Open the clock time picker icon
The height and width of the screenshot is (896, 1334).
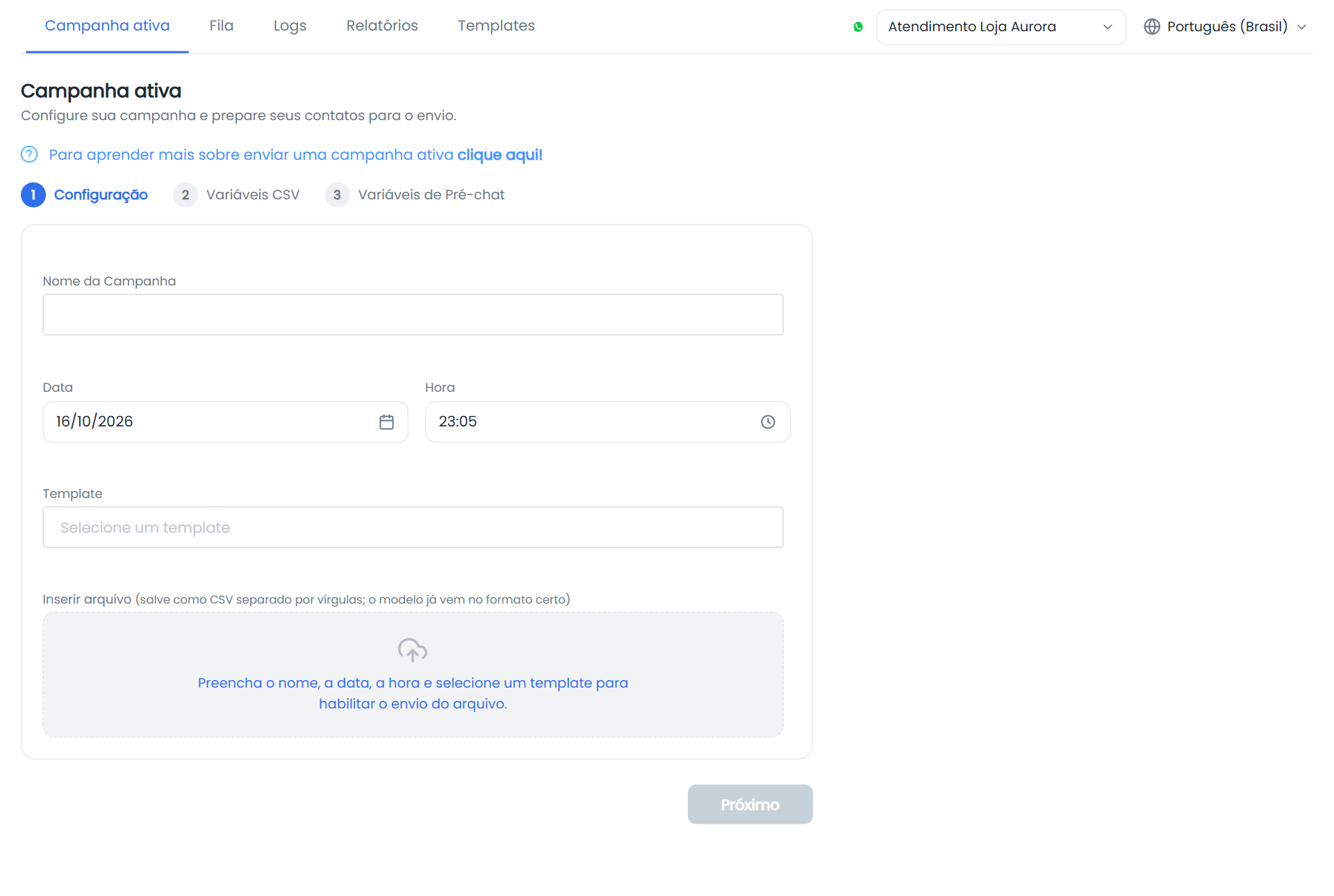(768, 422)
